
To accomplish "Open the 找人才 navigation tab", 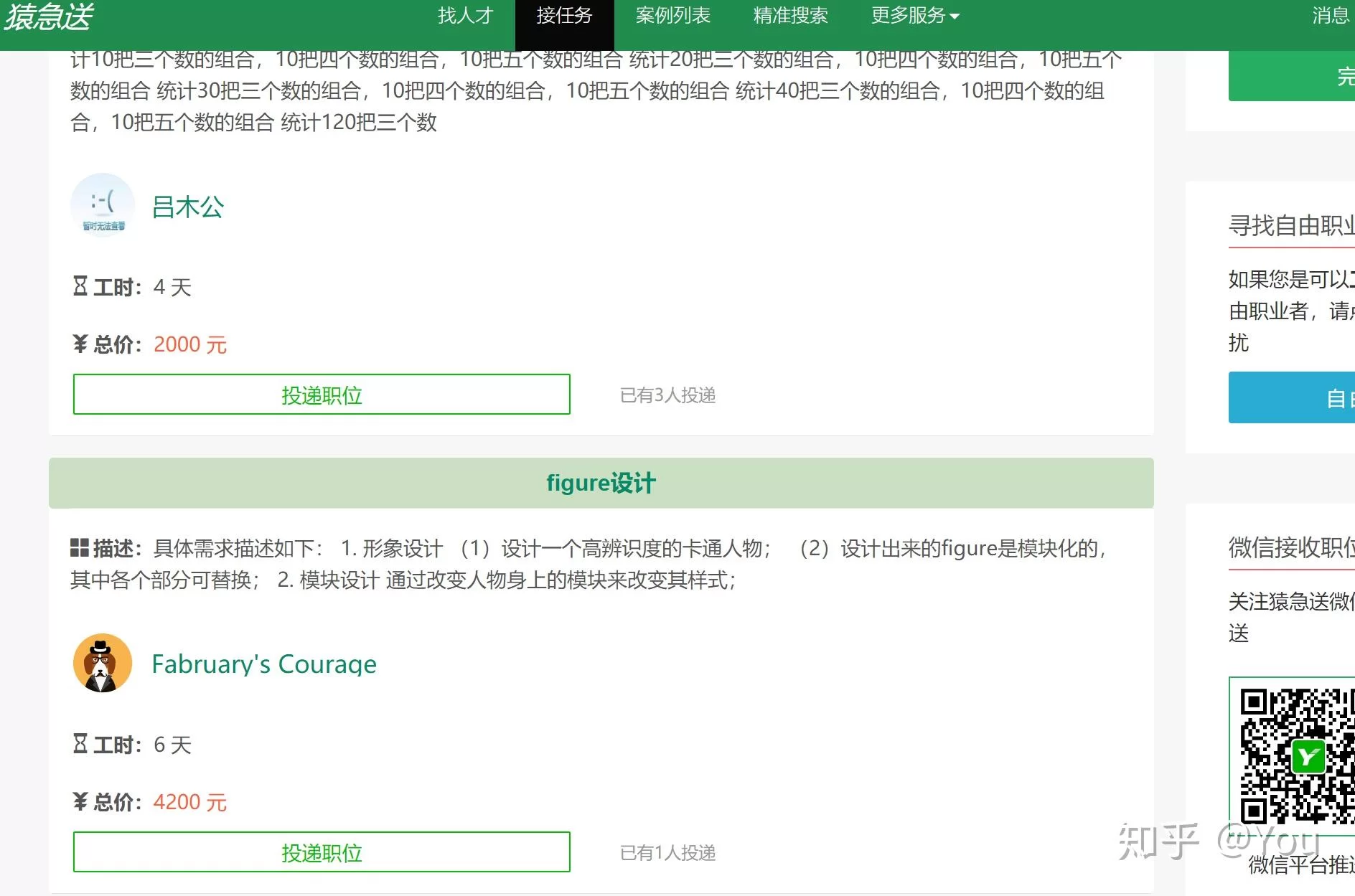I will tap(465, 16).
